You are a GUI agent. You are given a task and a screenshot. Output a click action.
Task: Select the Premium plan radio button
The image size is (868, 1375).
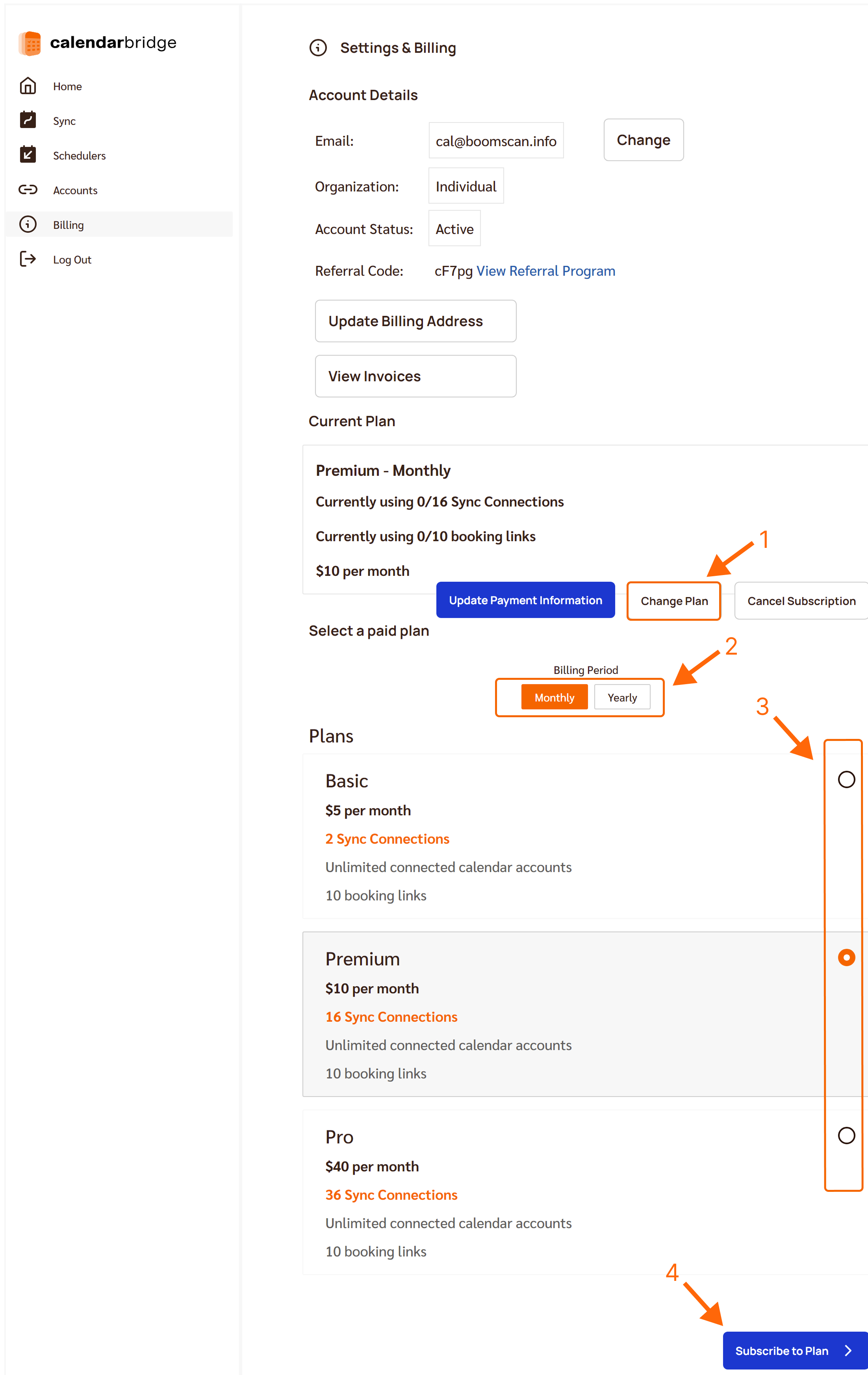846,957
